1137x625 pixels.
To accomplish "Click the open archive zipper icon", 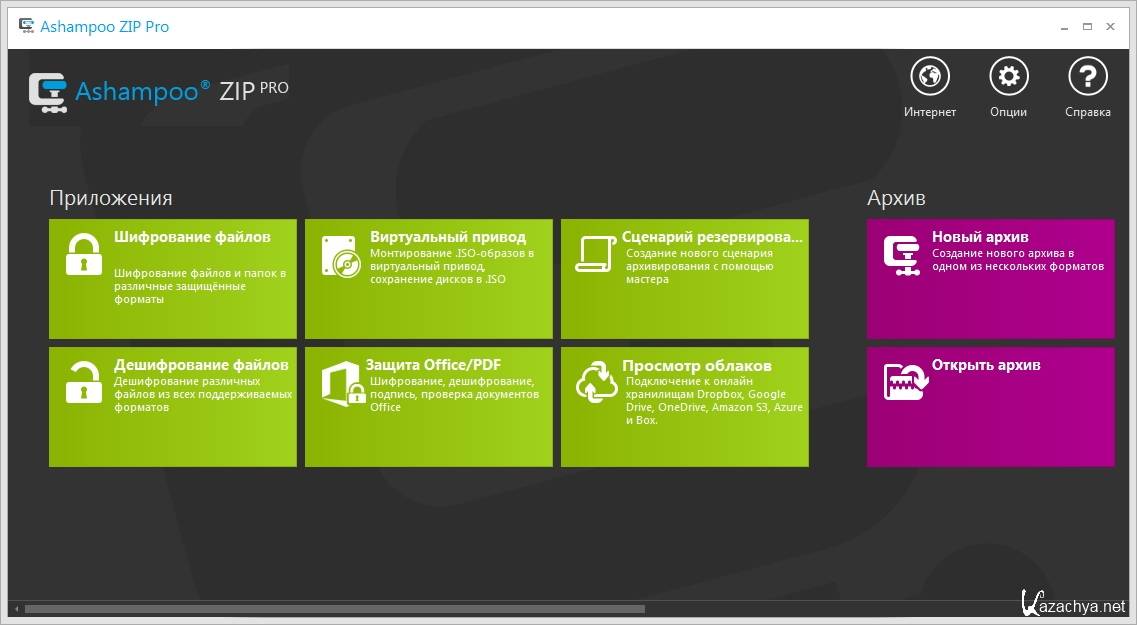I will [904, 381].
